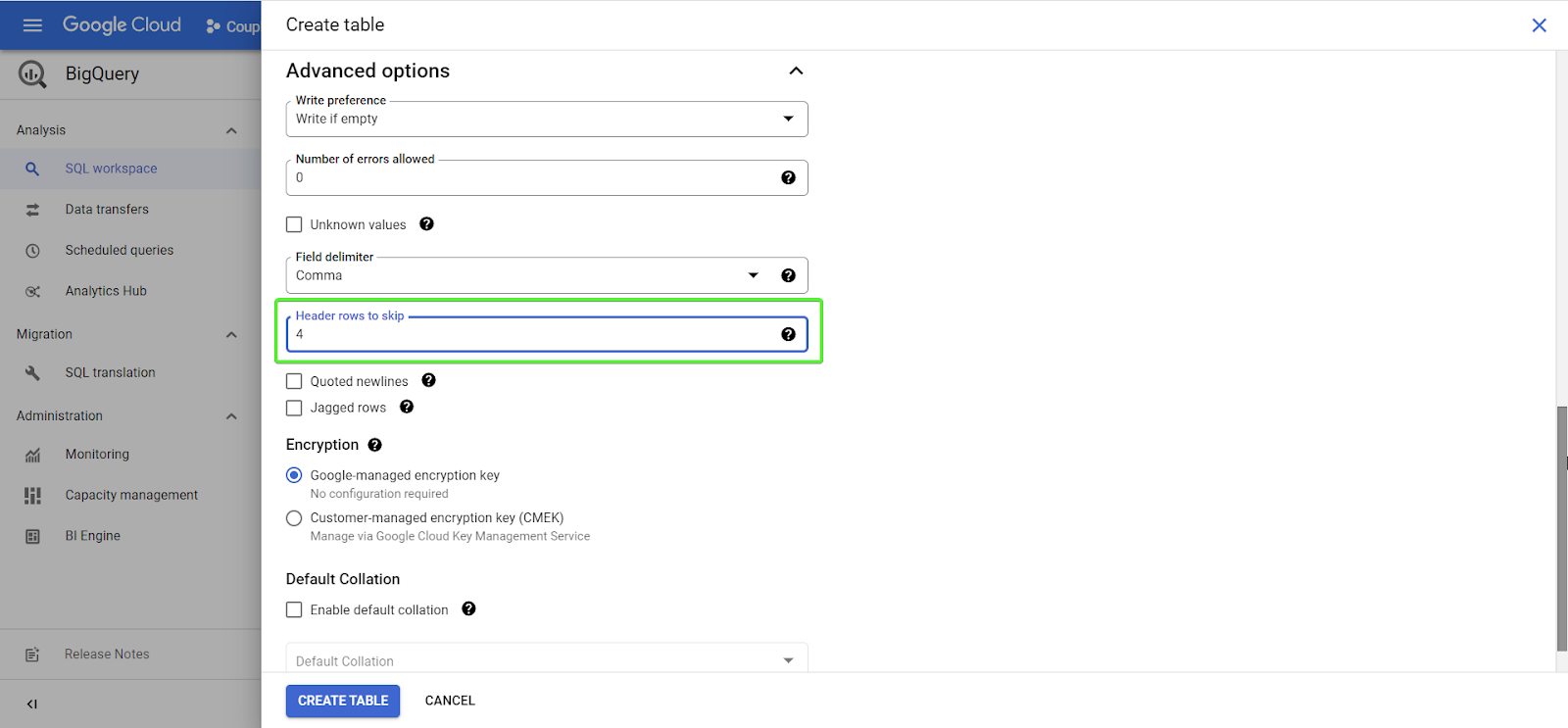Screen dimensions: 1568x728
Task: Click the SQL workspace magnifier icon
Action: tap(32, 169)
